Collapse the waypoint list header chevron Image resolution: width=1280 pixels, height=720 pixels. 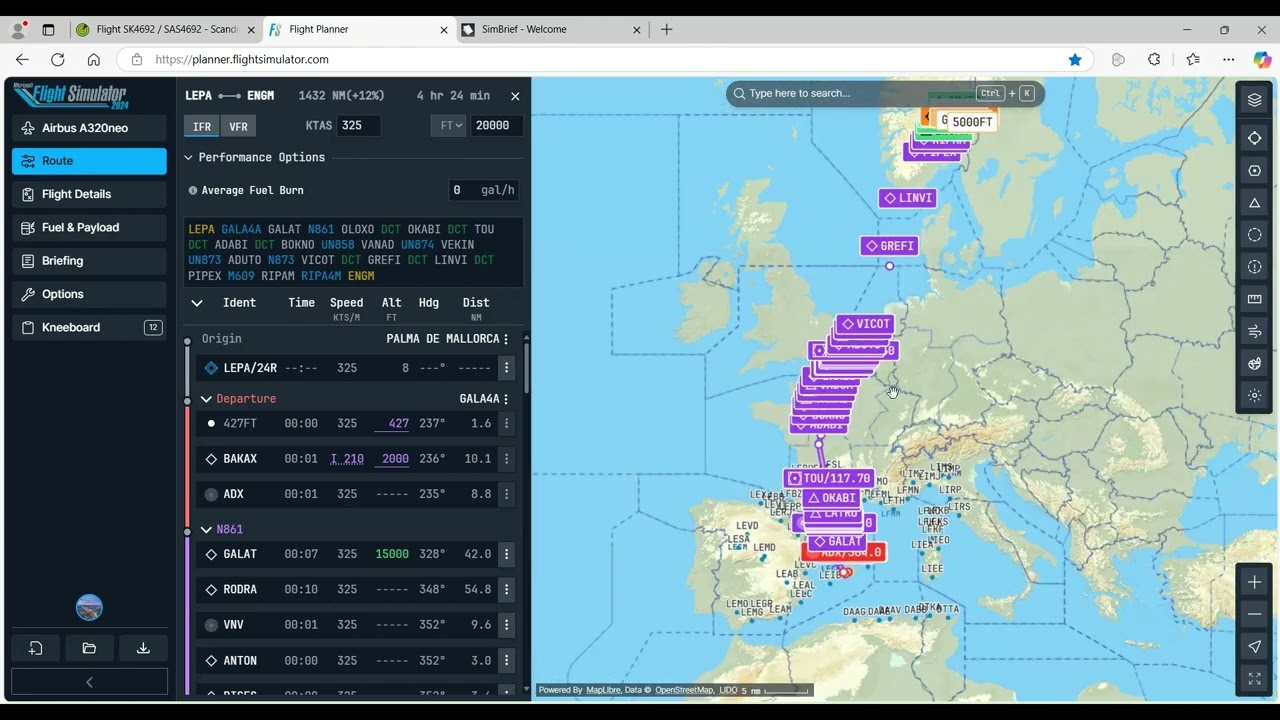pos(197,303)
